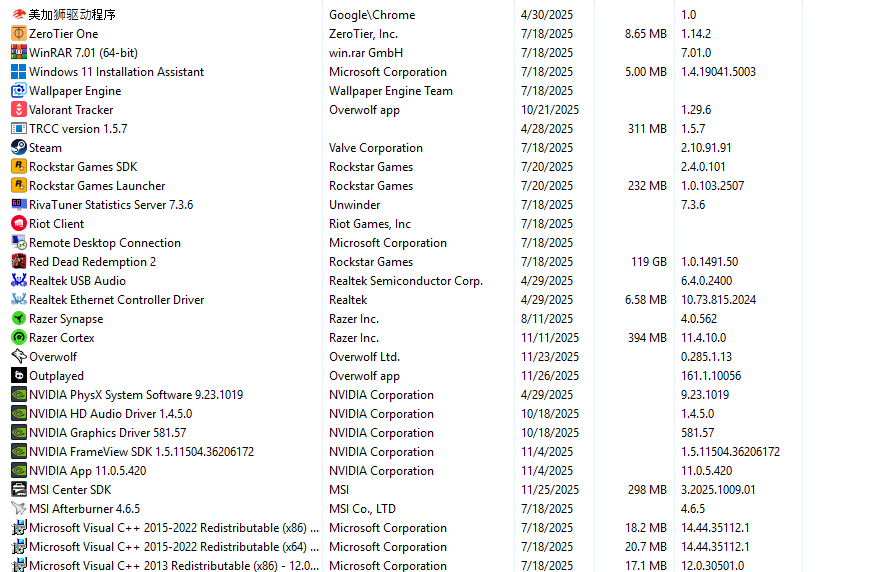Select the Remote Desktop Connection icon
Image resolution: width=896 pixels, height=572 pixels.
[x=19, y=242]
